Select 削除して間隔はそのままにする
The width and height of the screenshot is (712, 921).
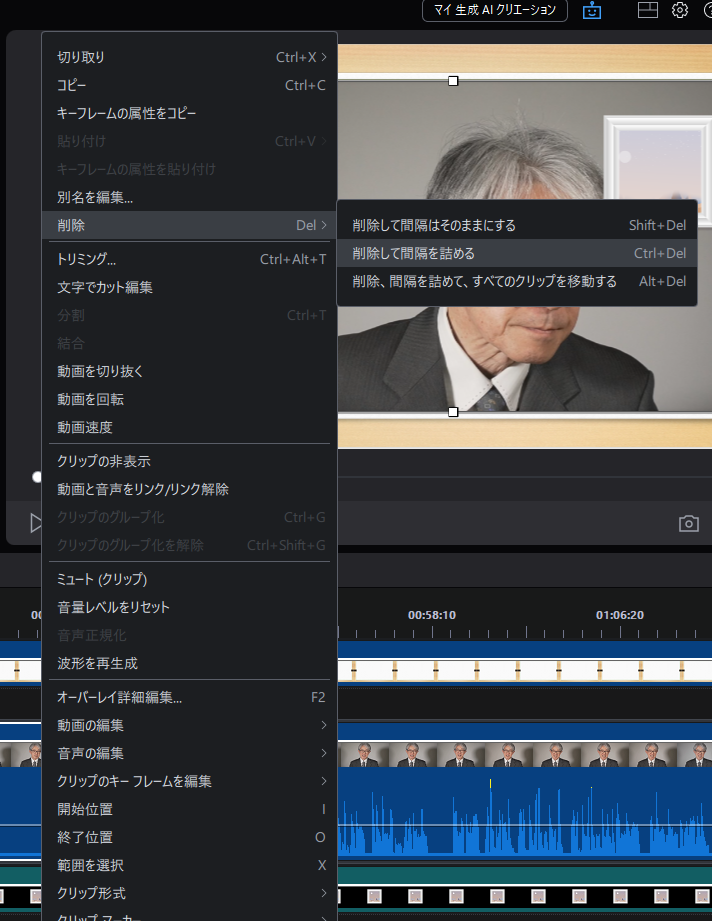[434, 225]
